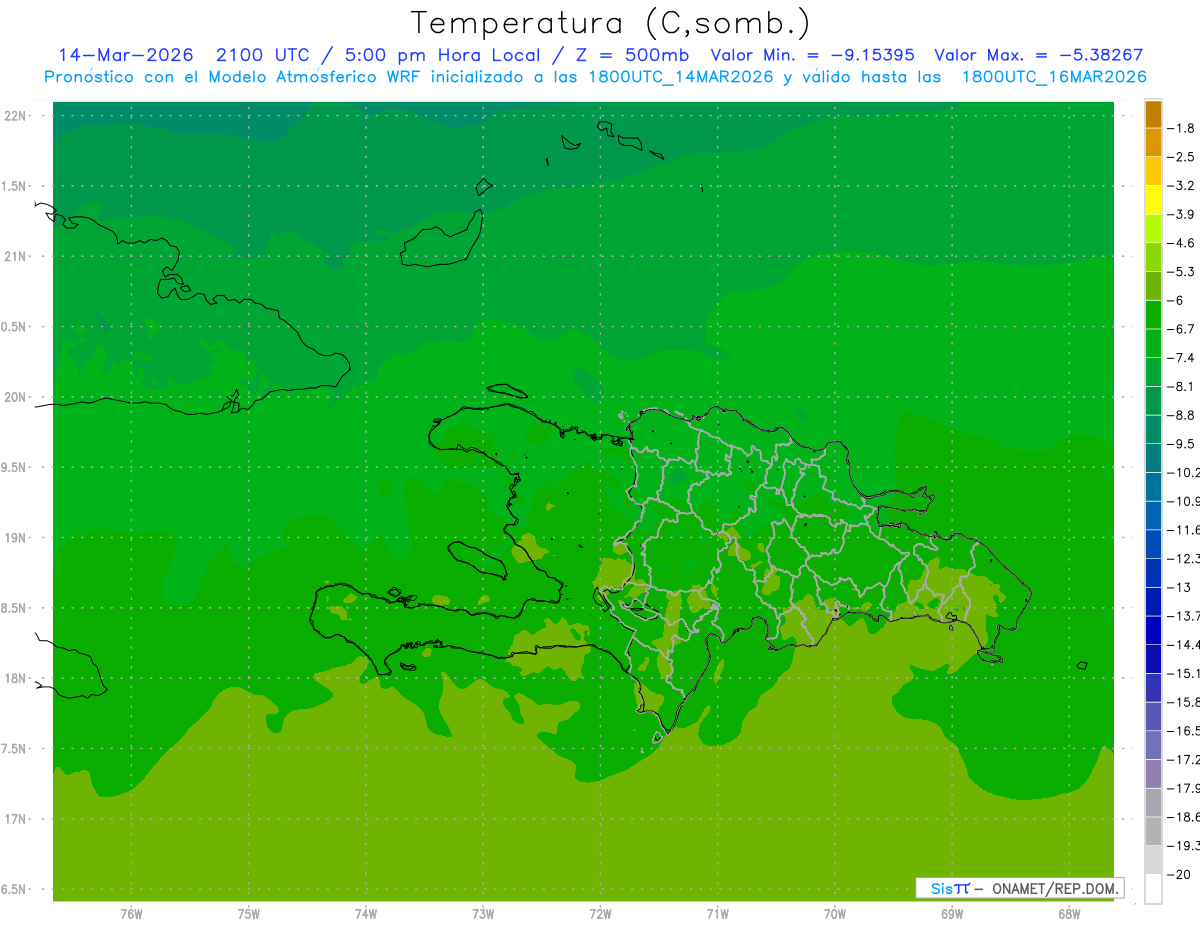The height and width of the screenshot is (927, 1200).
Task: Click the '-5.3' color scale value
Action: point(1182,272)
